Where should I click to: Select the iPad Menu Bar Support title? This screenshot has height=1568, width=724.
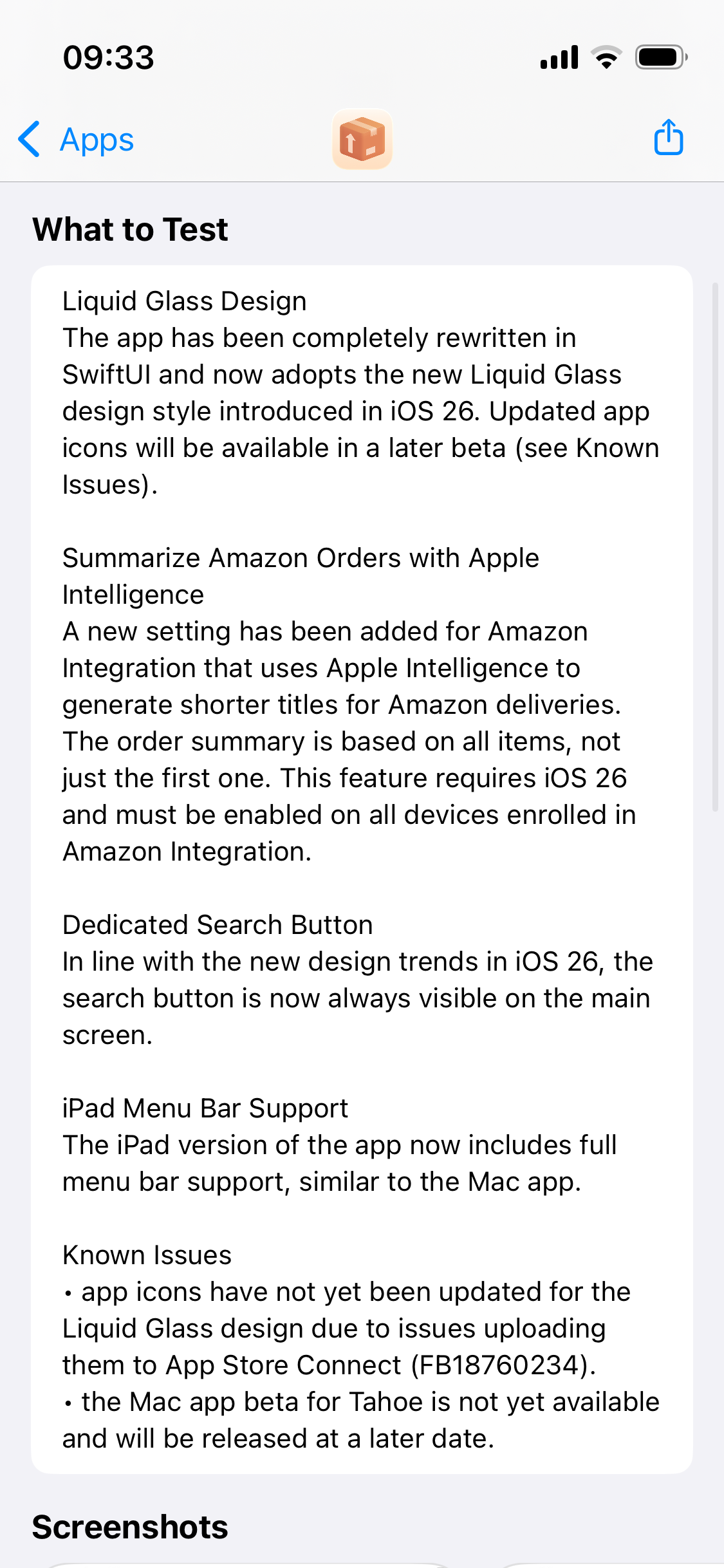205,1108
